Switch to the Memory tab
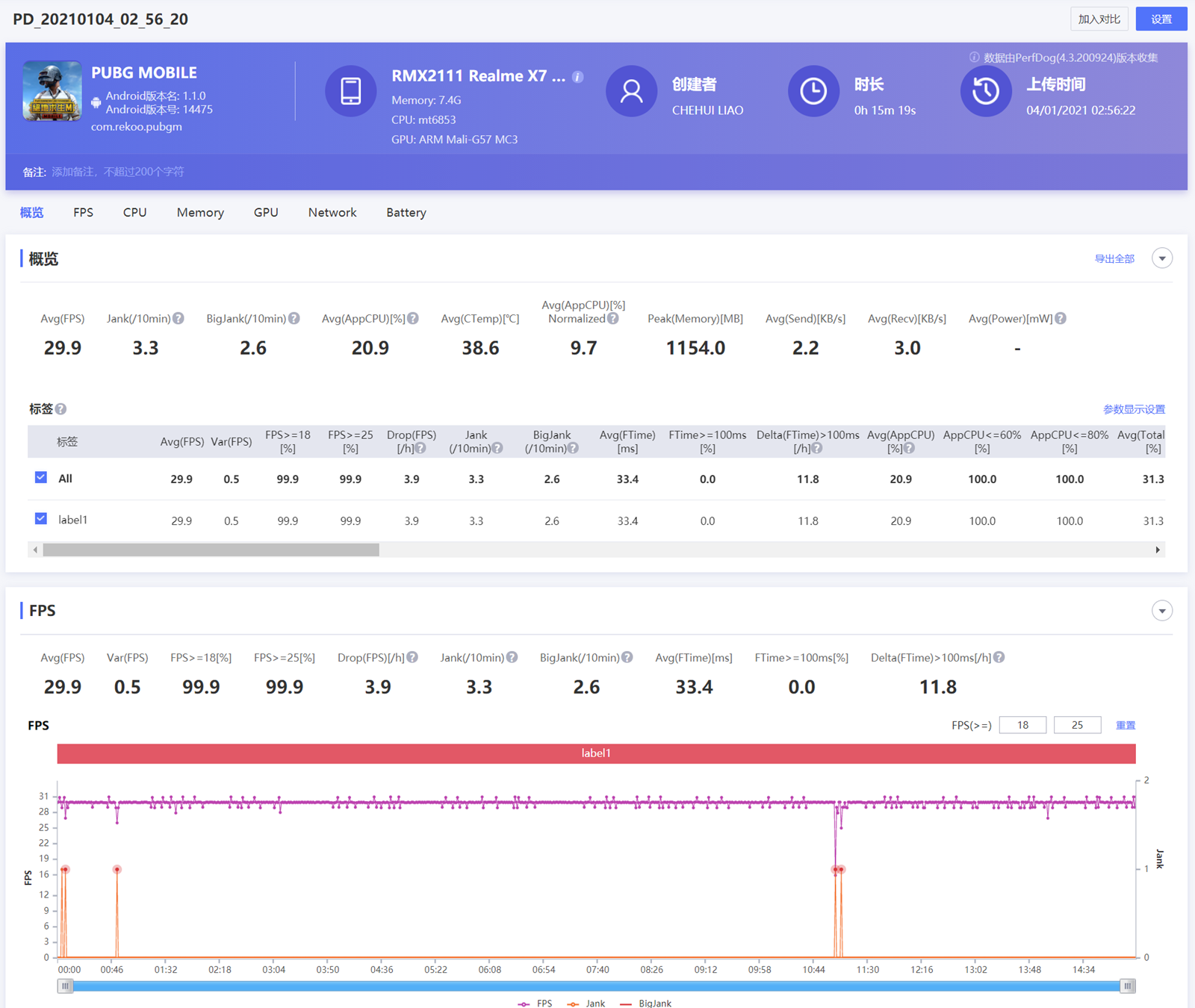Screen dimensions: 1195x1008 200,213
